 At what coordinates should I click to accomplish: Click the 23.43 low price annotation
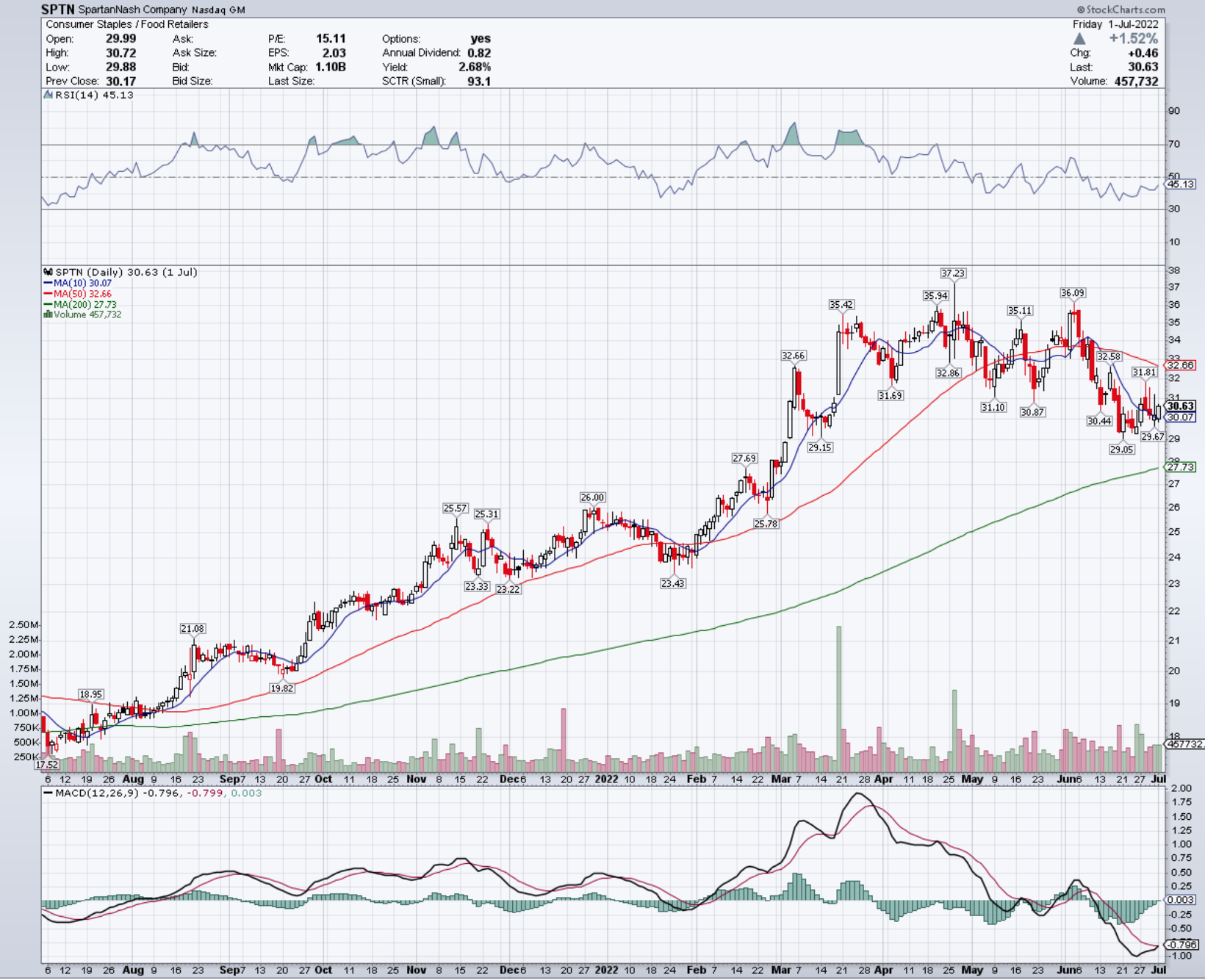click(x=673, y=583)
